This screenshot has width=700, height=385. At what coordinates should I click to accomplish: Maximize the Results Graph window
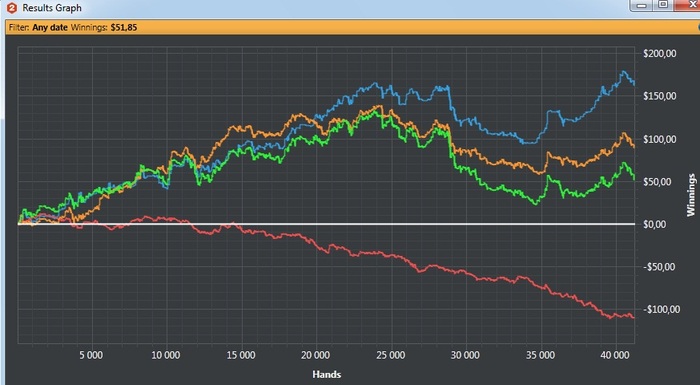click(664, 5)
